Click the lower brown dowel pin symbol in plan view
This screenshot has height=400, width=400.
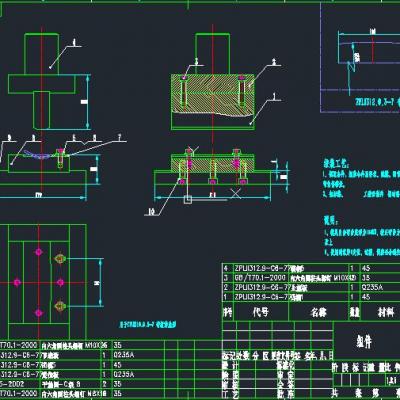pyautogui.click(x=60, y=305)
